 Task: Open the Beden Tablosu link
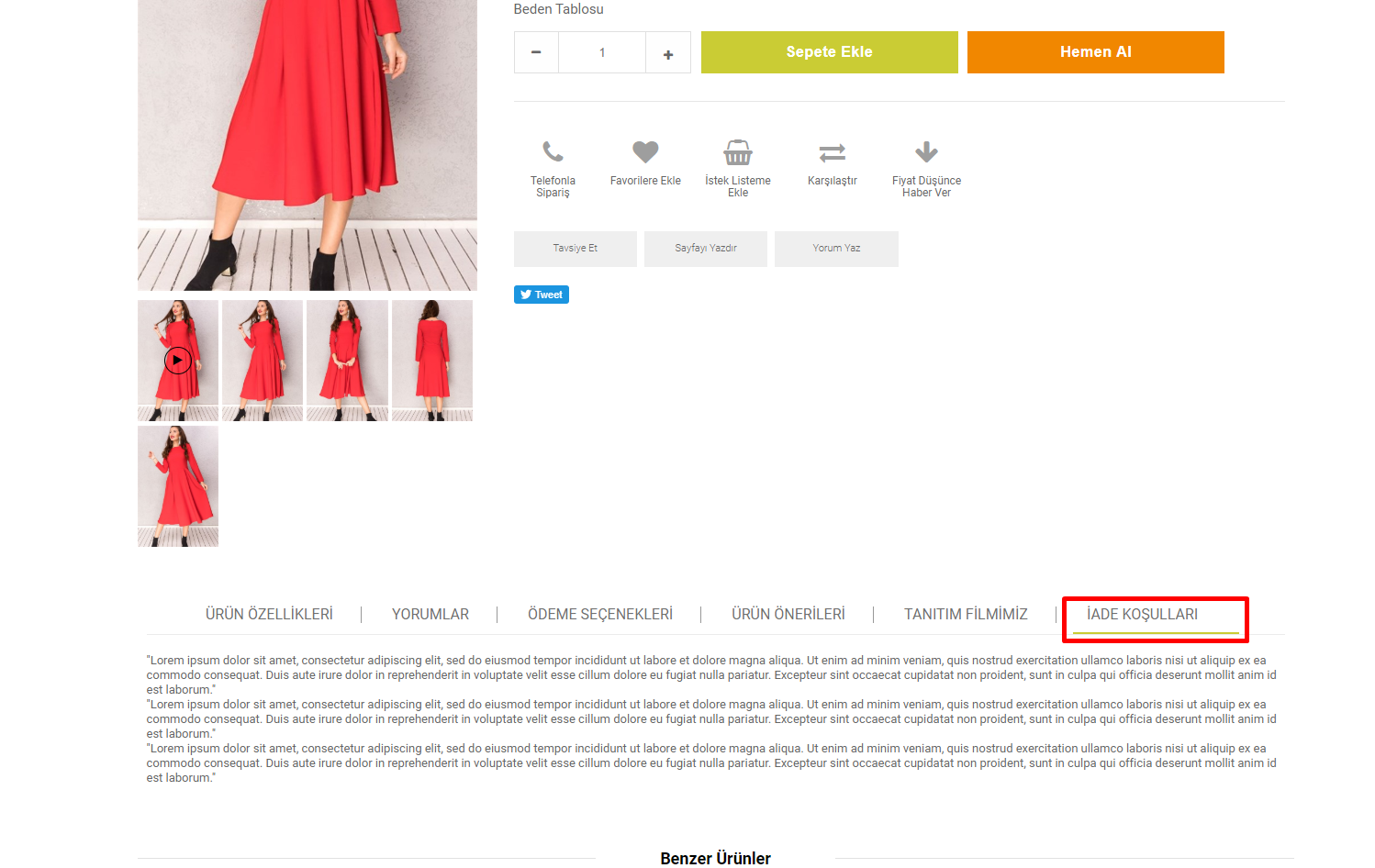(x=558, y=9)
